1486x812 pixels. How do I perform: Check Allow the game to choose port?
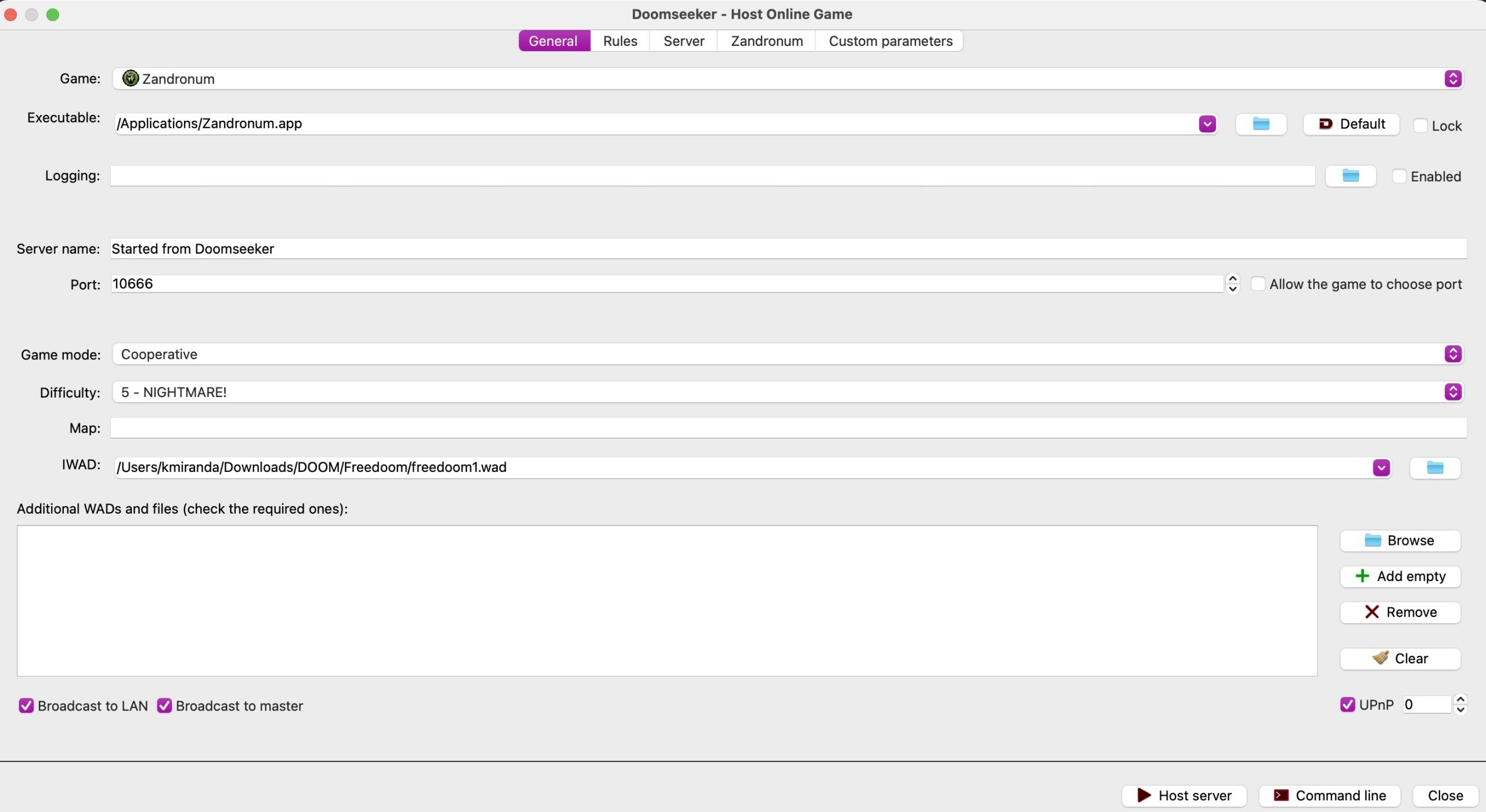1258,284
